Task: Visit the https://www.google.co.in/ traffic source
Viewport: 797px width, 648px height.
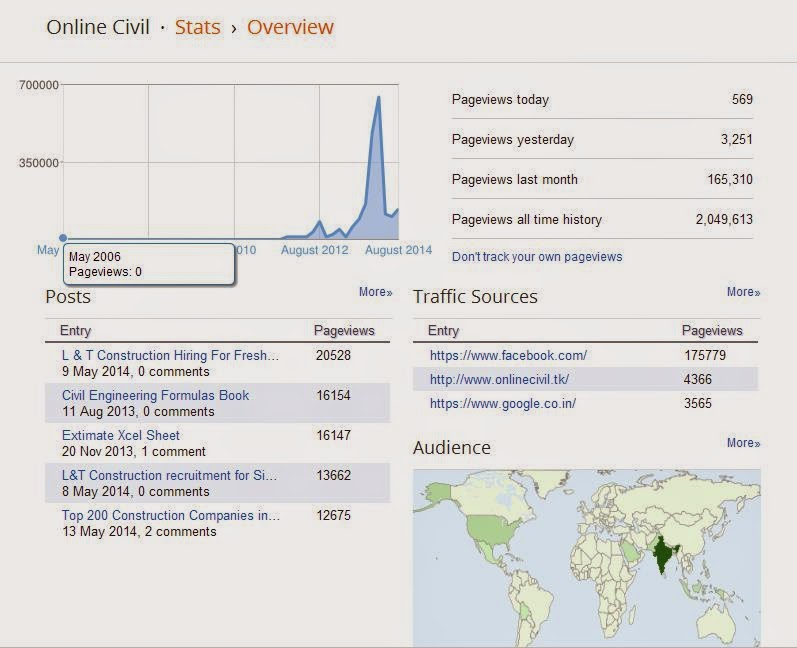Action: click(503, 404)
